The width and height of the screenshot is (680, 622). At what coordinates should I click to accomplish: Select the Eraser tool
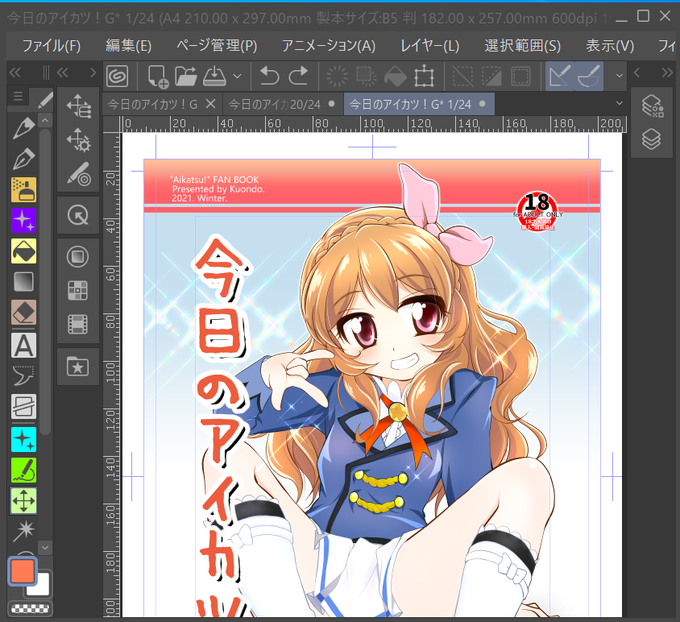point(23,313)
